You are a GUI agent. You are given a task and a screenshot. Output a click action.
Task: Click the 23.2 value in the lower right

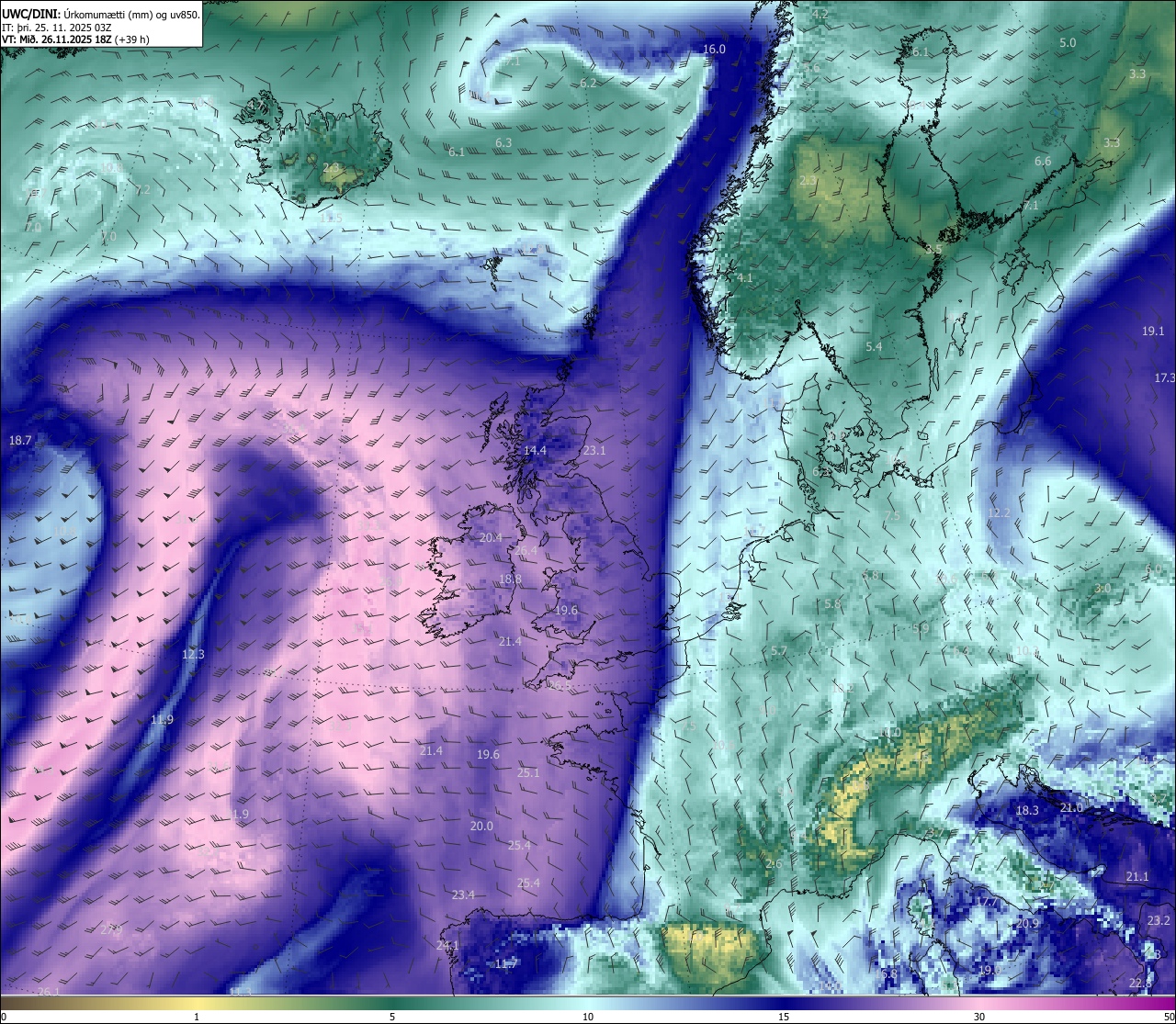pos(1159,921)
